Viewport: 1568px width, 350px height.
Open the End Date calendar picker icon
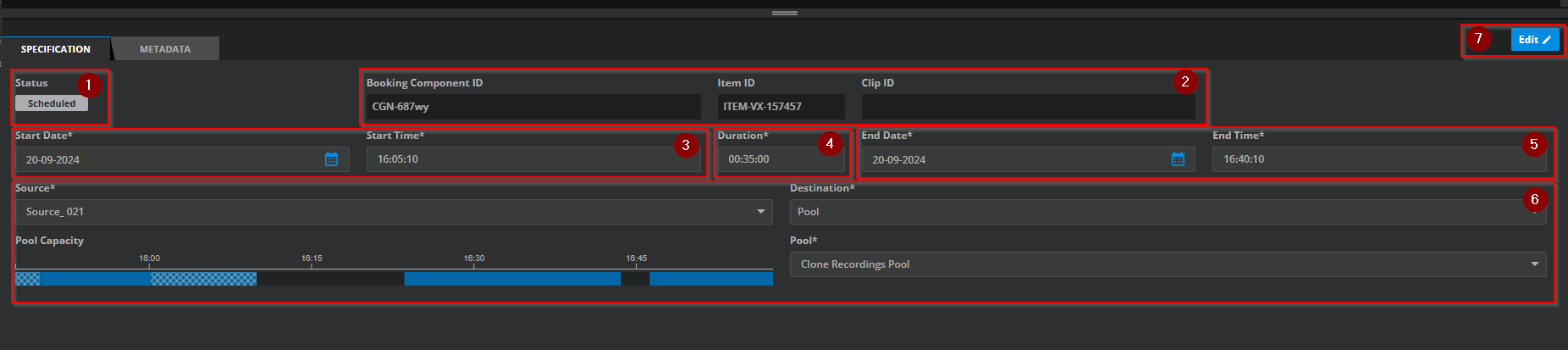pos(1178,159)
